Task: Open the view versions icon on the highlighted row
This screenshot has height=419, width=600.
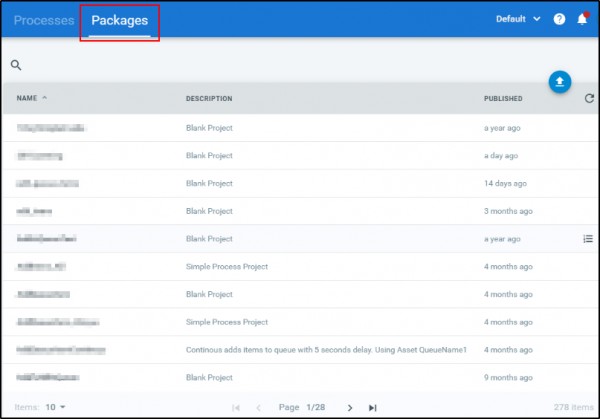Action: [588, 239]
